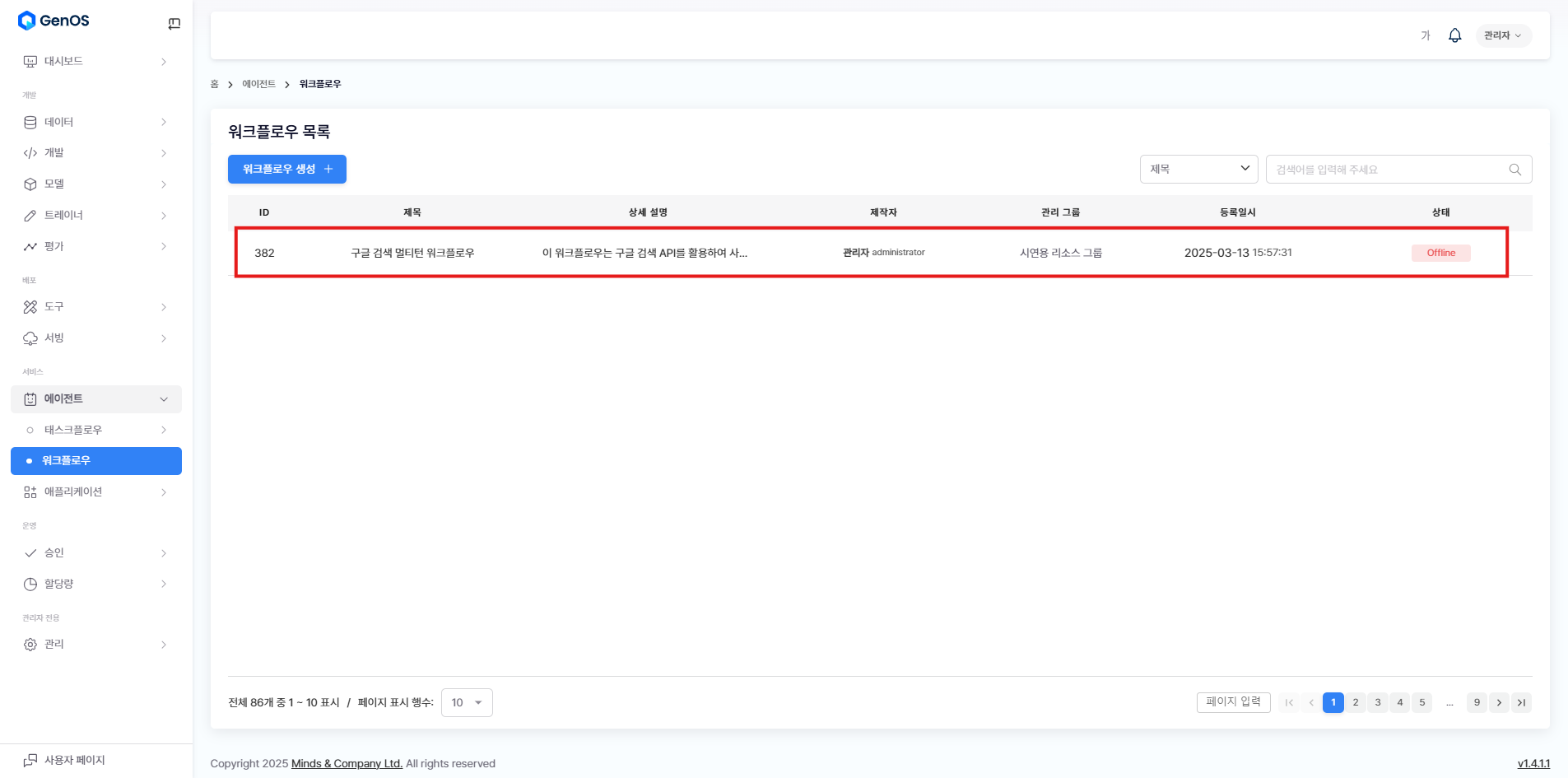Open the 관리 gear icon menu

pyautogui.click(x=30, y=645)
